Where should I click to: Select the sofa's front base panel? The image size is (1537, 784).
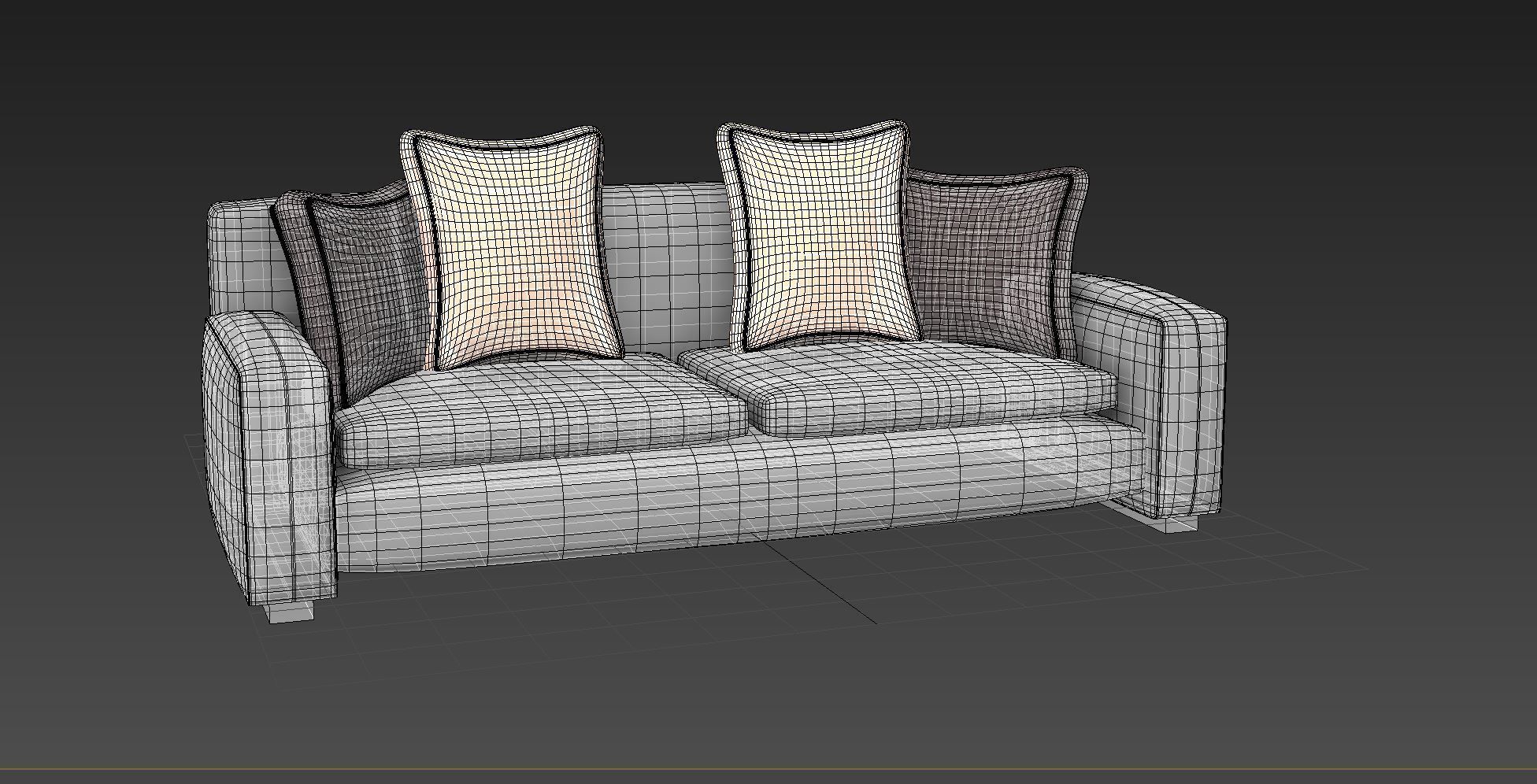coord(740,496)
